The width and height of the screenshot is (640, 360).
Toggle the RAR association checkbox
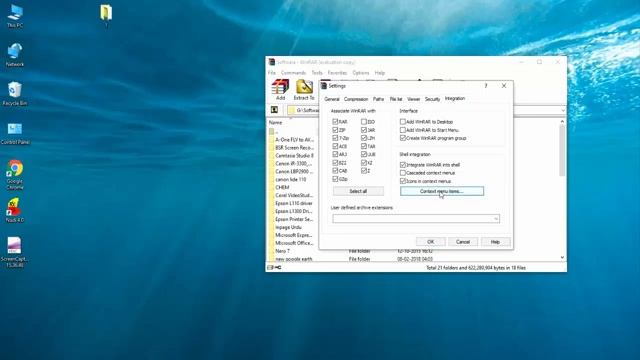[x=335, y=122]
